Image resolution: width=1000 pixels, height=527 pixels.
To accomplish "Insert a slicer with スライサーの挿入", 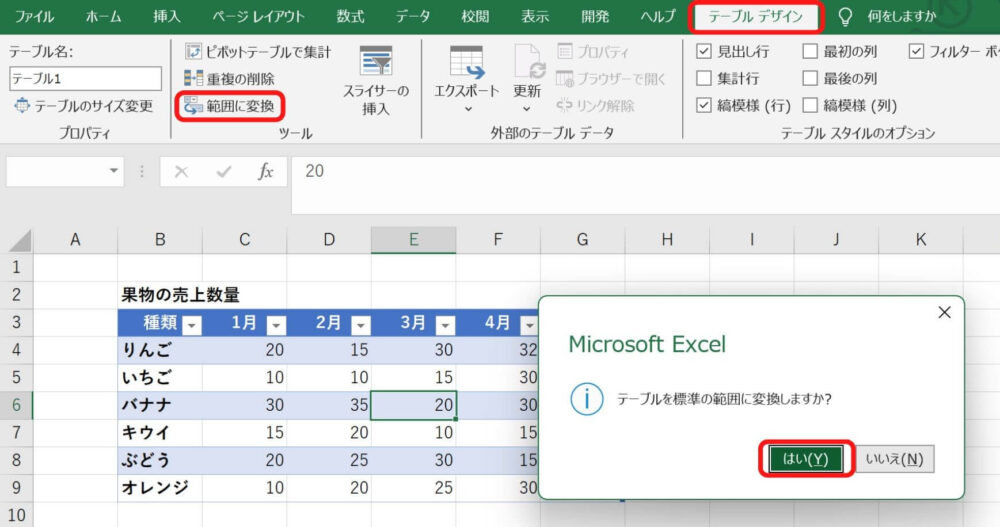I will [376, 80].
